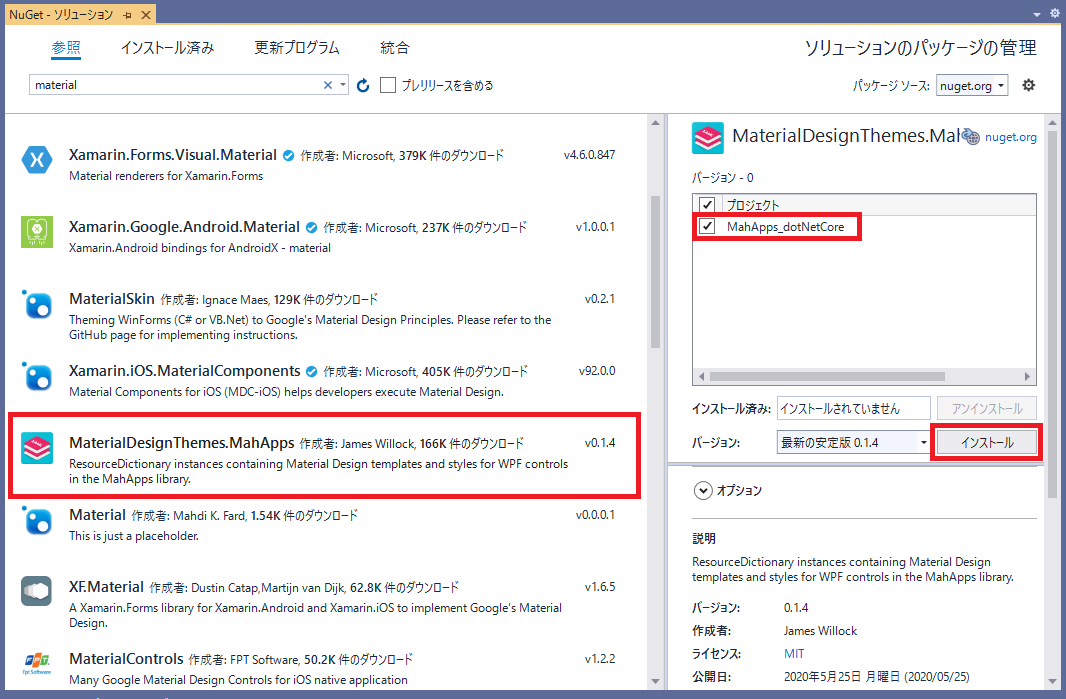Click the アンインストール button
Image resolution: width=1066 pixels, height=699 pixels.
(x=986, y=409)
